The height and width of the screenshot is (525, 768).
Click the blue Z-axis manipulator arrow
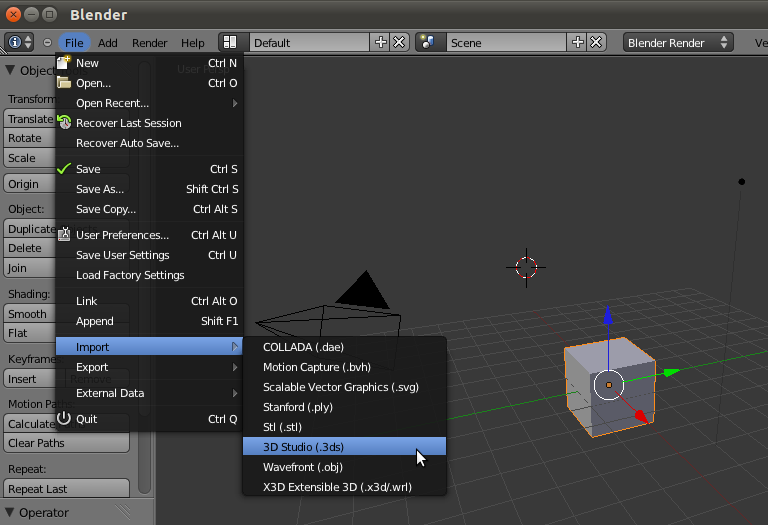click(x=608, y=315)
